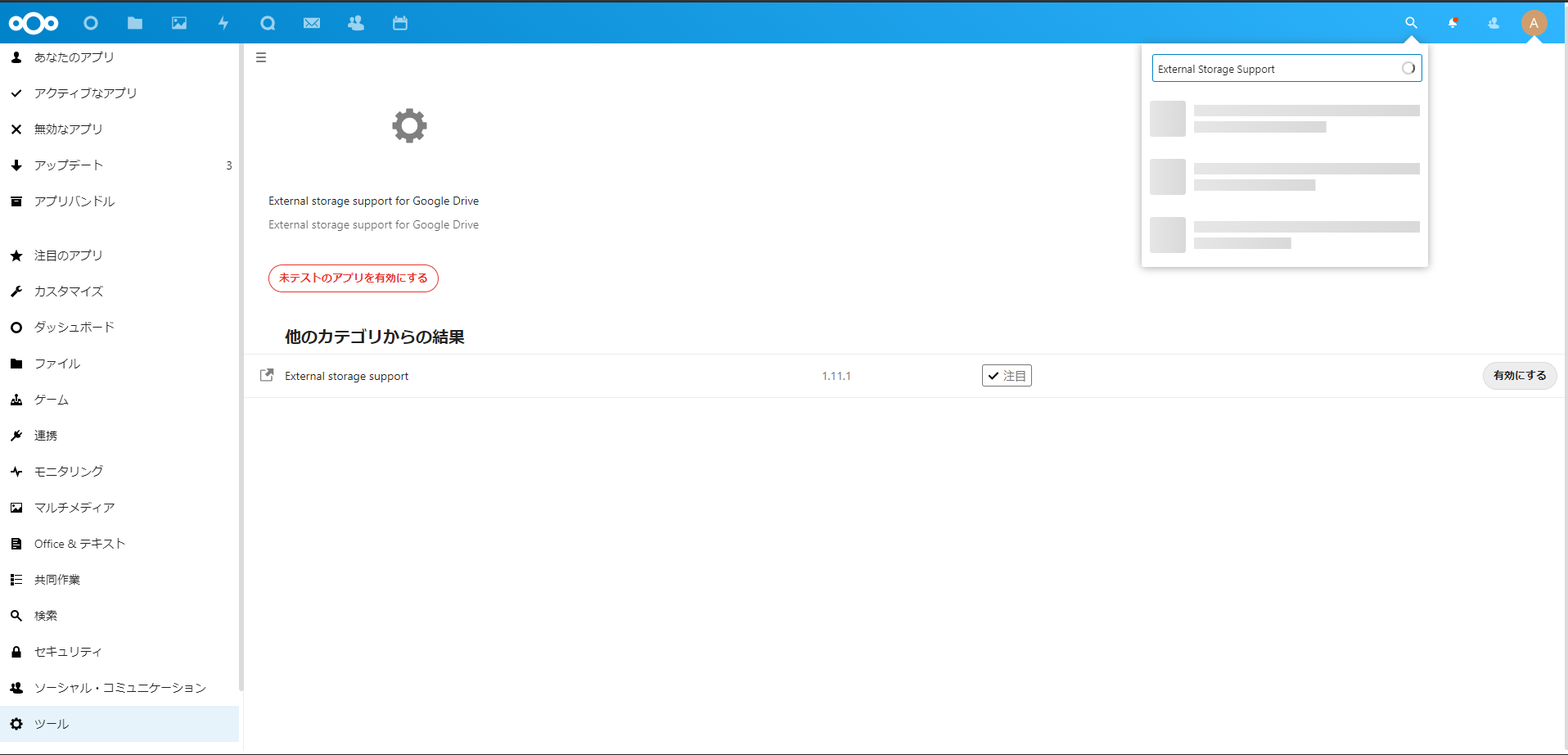Open アップデート showing 3 updates

coord(70,165)
